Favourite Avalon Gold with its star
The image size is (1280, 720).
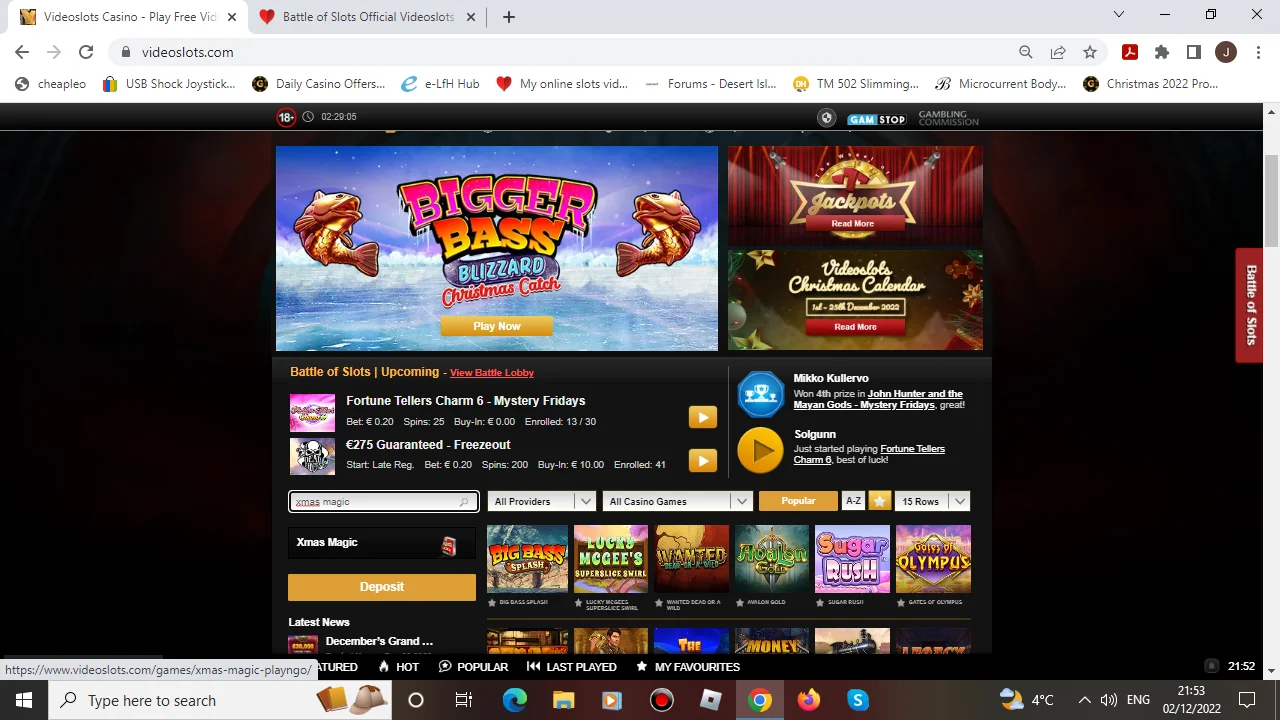click(x=740, y=603)
